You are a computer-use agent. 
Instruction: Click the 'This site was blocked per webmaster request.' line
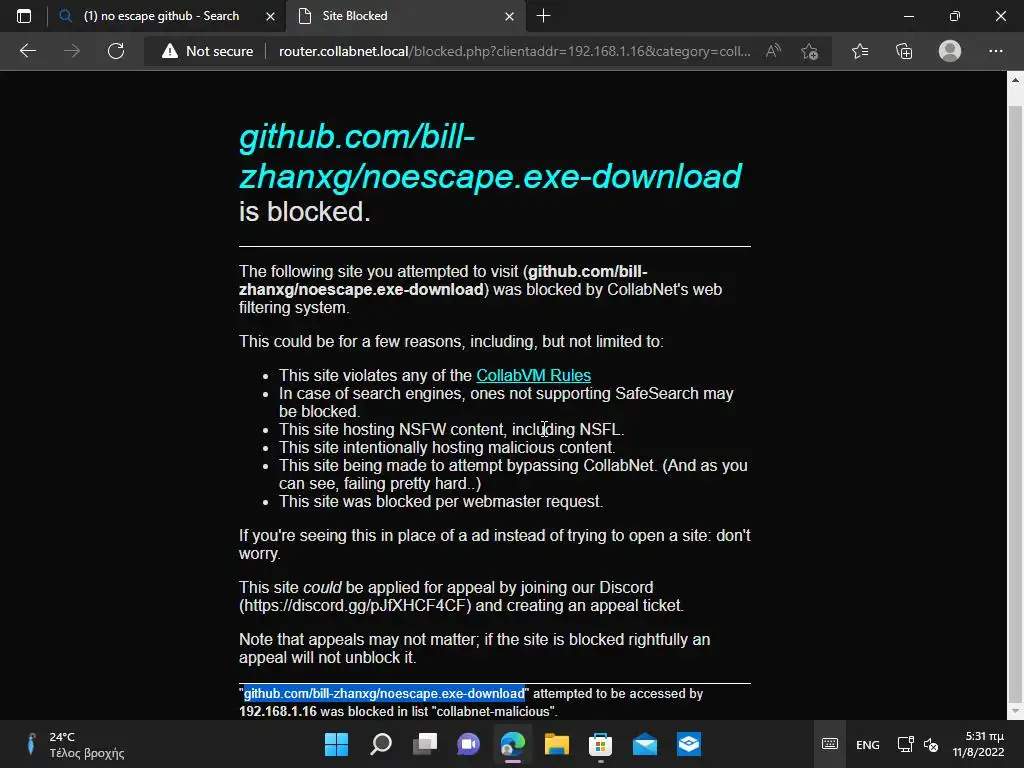441,502
